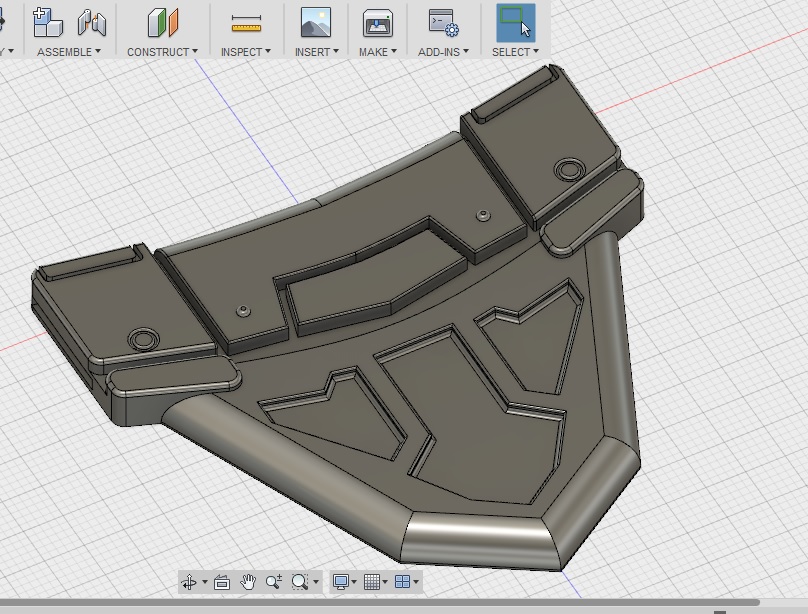Click the Grid and Snaps icon
The image size is (808, 614).
(372, 582)
